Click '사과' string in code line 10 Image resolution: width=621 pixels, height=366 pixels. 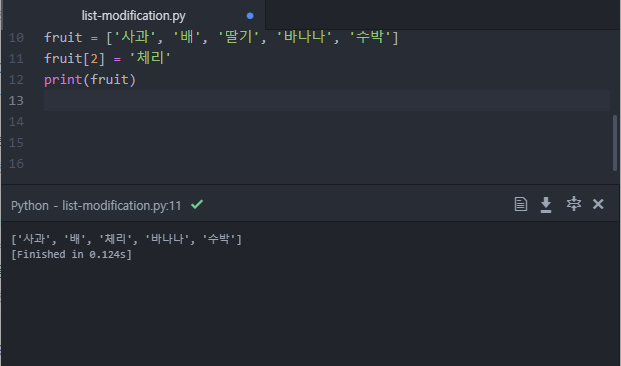tap(135, 37)
